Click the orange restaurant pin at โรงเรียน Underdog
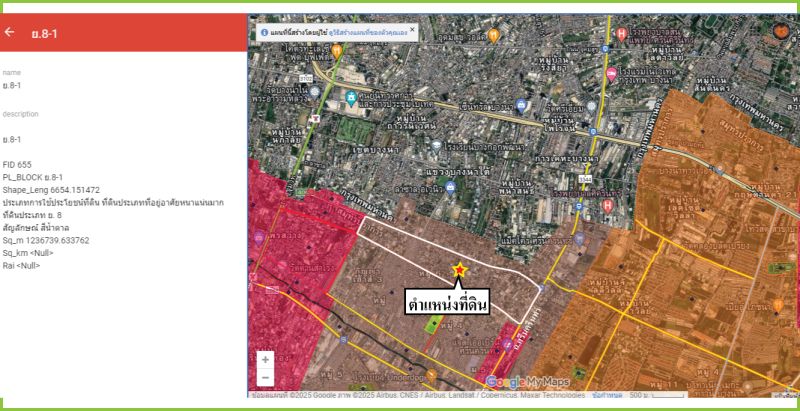This screenshot has height=411, width=800. pos(432,376)
